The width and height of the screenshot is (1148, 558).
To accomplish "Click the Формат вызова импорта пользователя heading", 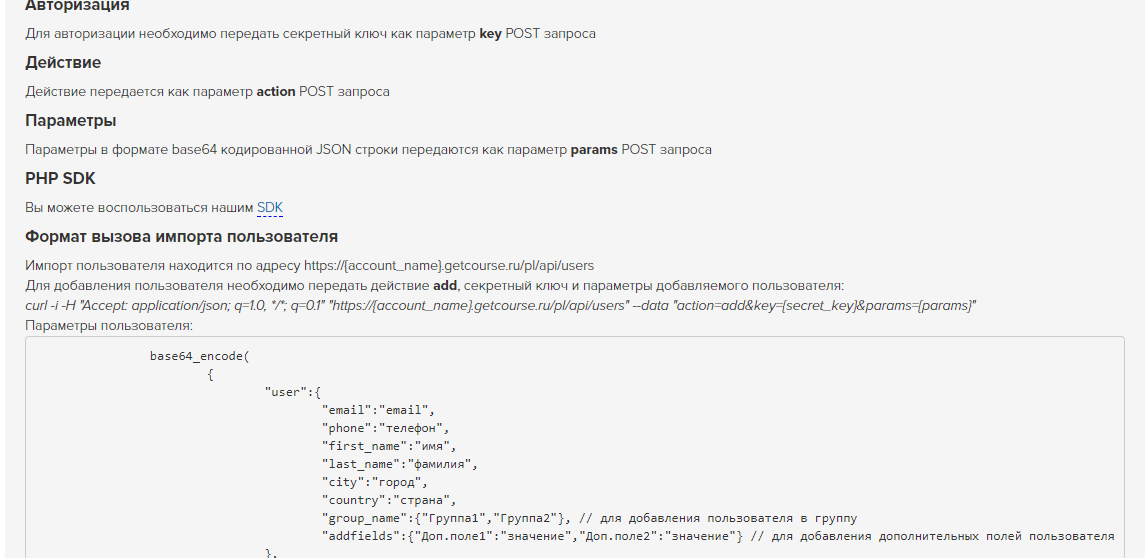I will tap(182, 237).
